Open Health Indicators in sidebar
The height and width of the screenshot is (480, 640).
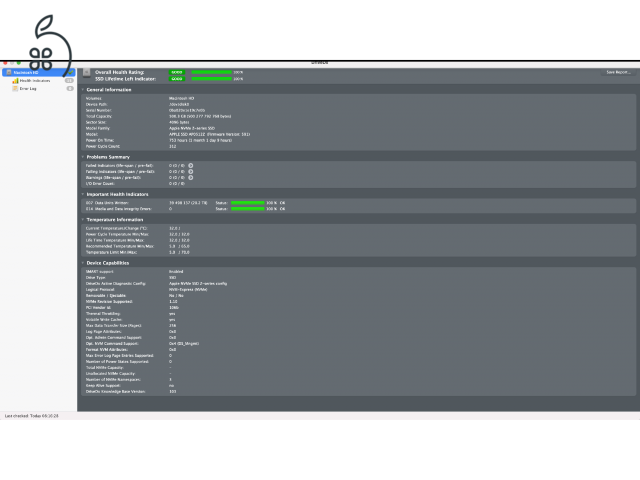coord(35,81)
